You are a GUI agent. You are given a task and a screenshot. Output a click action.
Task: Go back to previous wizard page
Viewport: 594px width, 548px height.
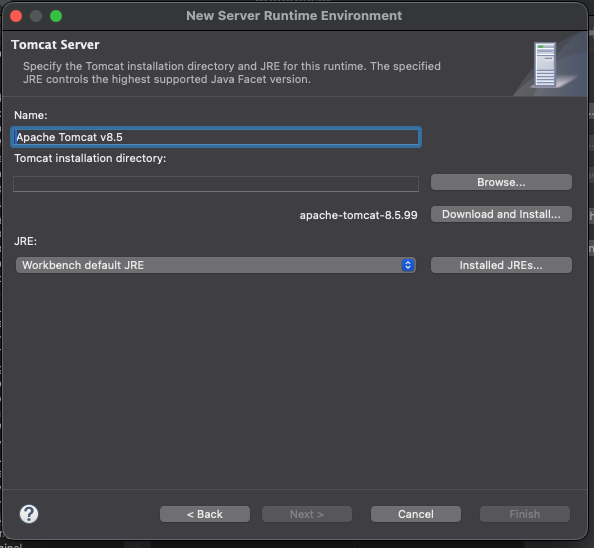pyautogui.click(x=205, y=514)
